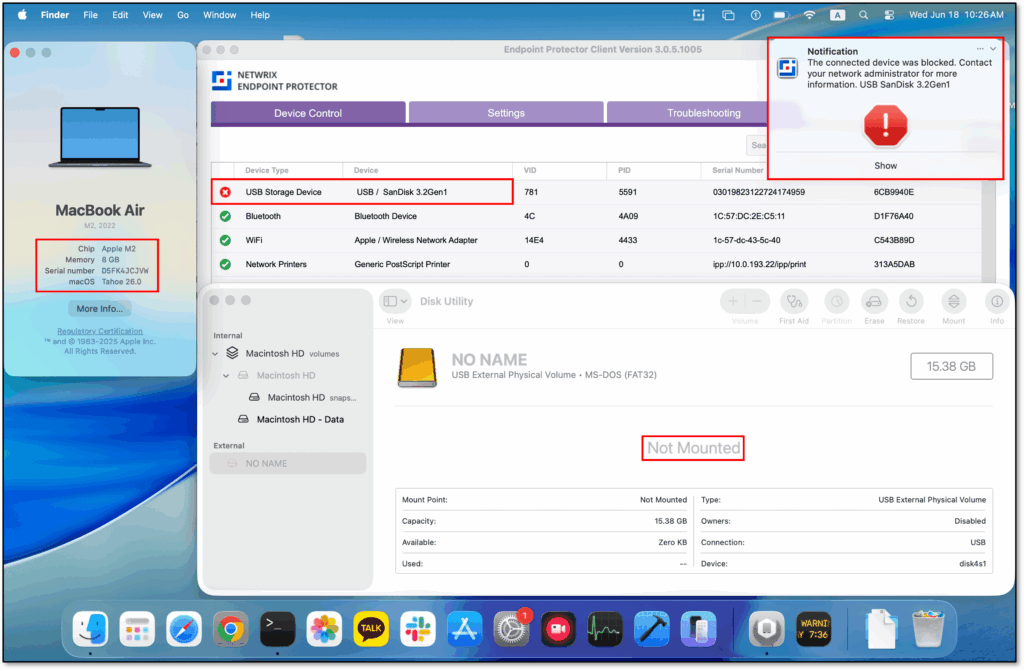Click the 15.38 GB capacity box

point(952,366)
